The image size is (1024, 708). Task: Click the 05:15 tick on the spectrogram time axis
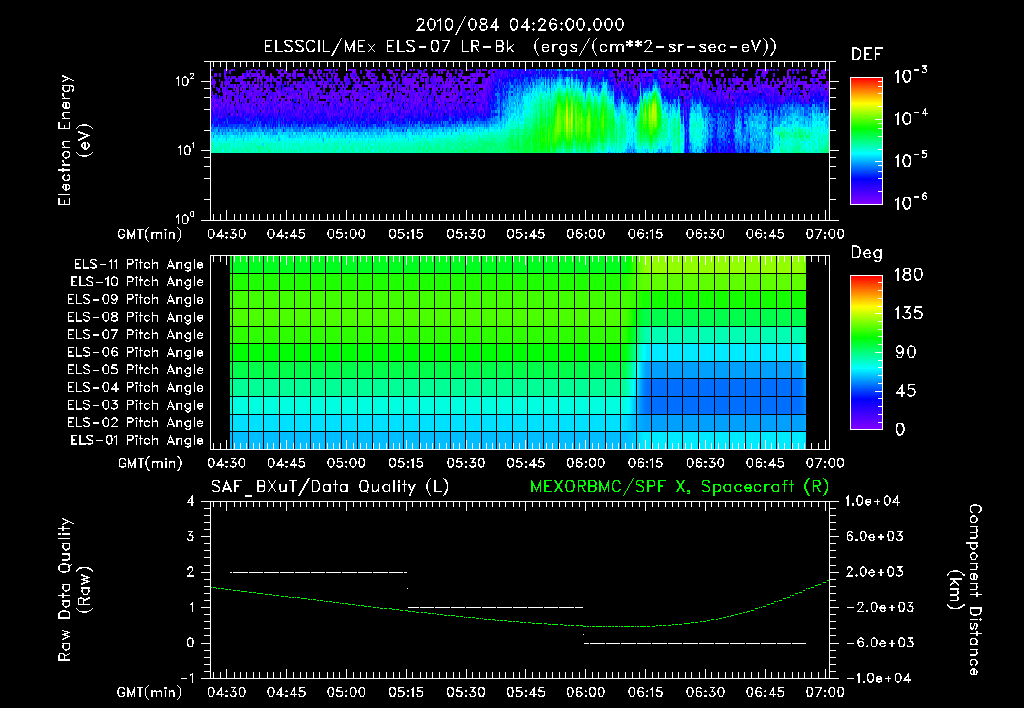(406, 234)
